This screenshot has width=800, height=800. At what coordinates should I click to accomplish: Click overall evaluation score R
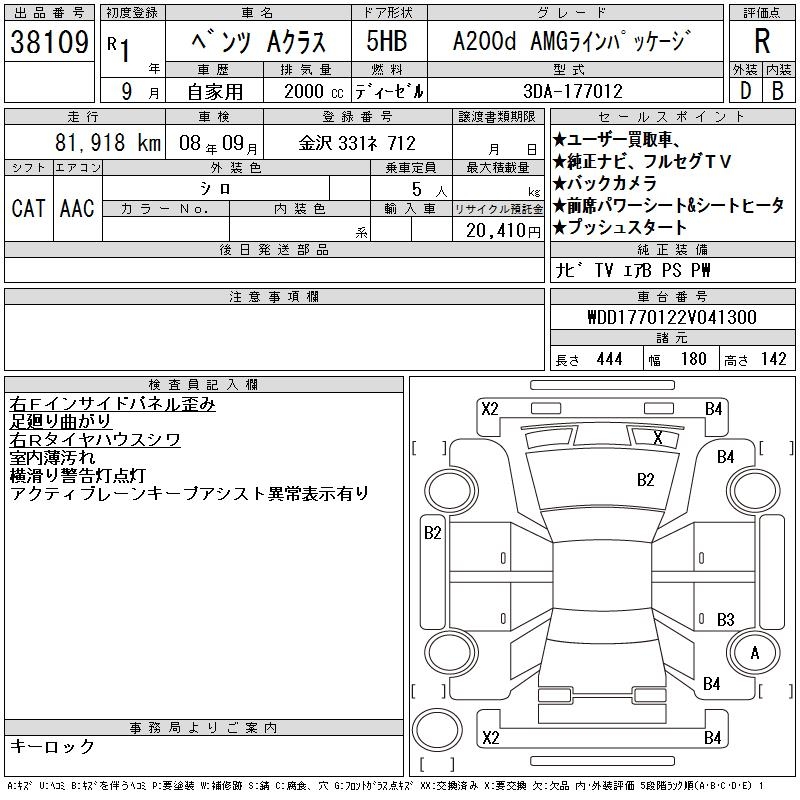(762, 41)
